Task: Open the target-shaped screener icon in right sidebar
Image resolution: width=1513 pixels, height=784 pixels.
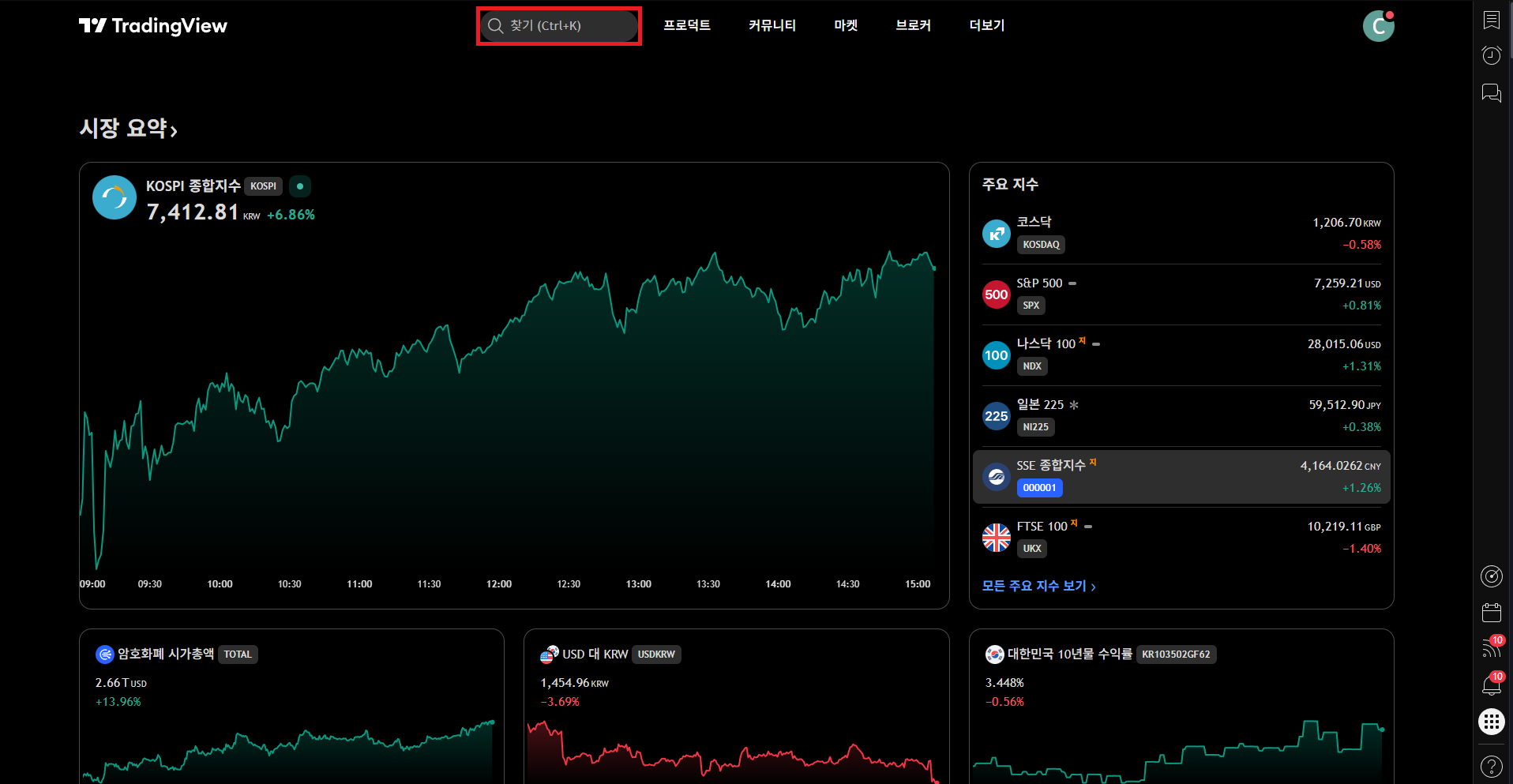Action: click(1491, 576)
